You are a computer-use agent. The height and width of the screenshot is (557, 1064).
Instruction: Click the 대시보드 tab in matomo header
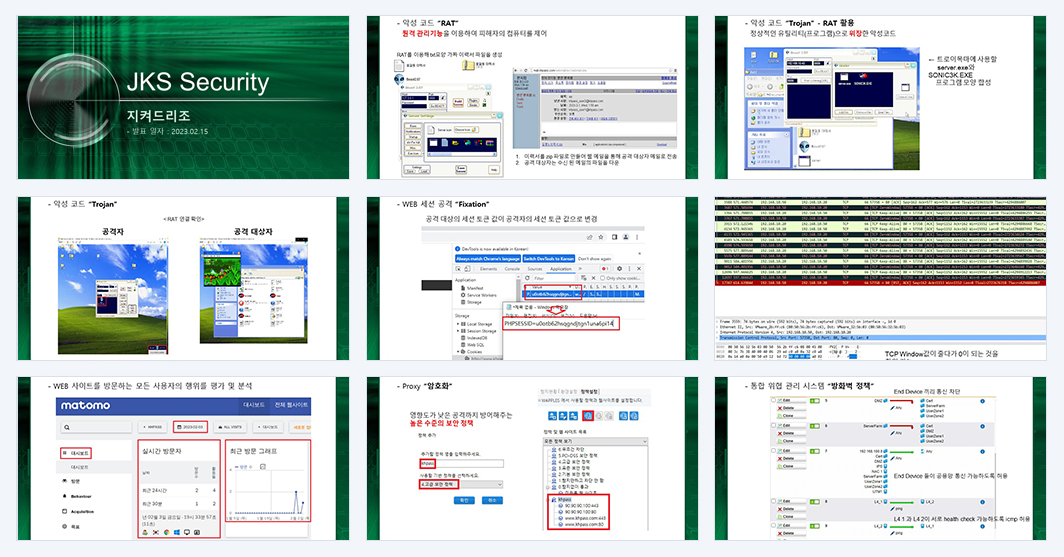254,404
